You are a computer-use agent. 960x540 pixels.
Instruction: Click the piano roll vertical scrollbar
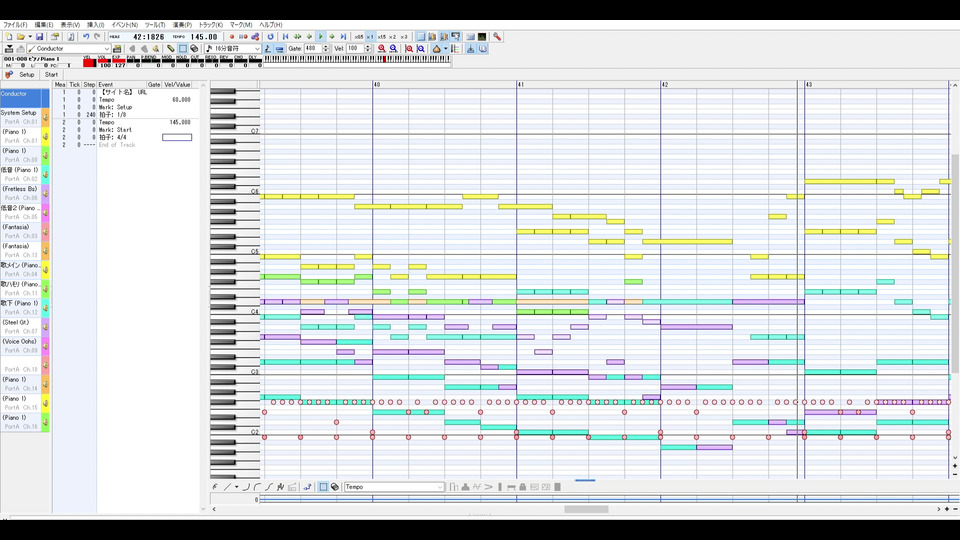955,263
